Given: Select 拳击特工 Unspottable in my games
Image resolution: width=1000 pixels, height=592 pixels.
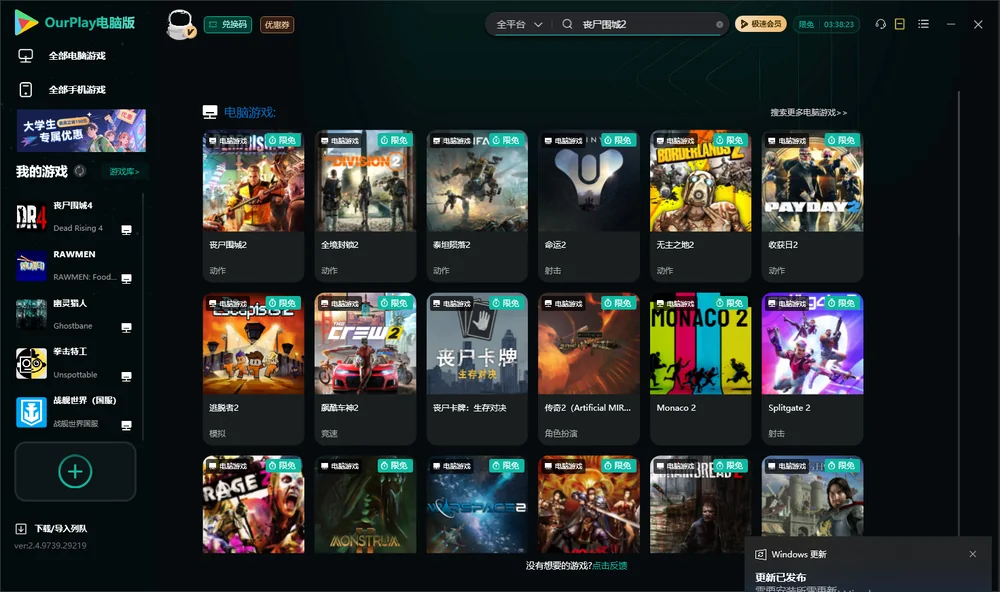Looking at the screenshot, I should [73, 363].
